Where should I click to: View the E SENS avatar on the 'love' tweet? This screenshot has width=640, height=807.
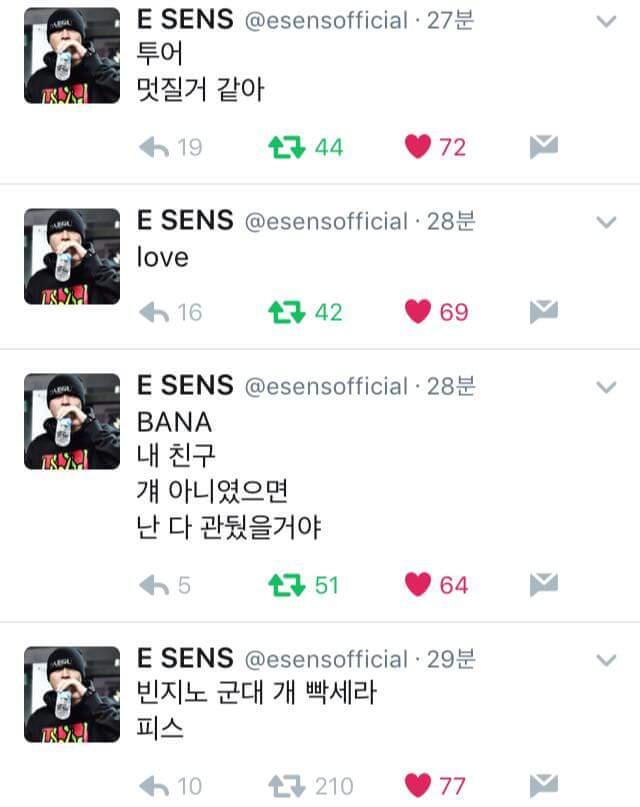[x=72, y=256]
